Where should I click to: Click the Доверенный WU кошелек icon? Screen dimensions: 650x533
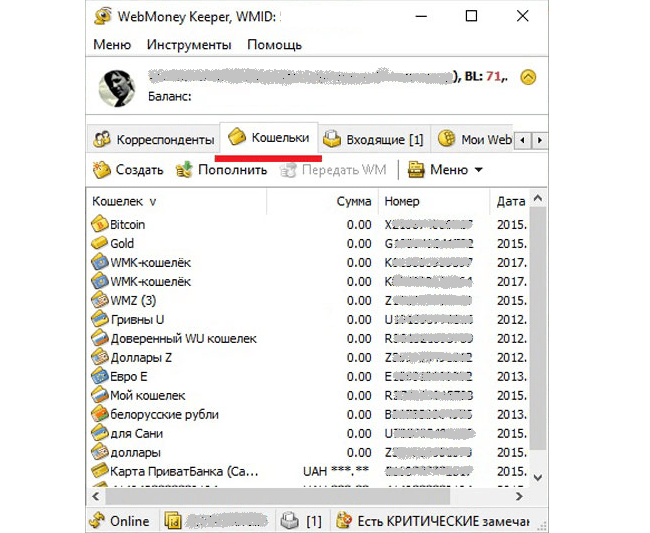(99, 338)
